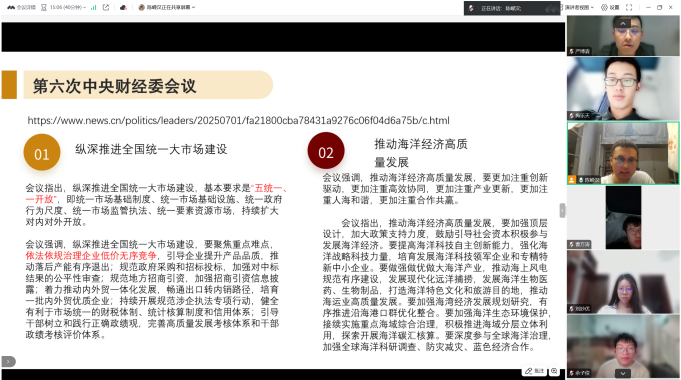Minimize the meeting window

(648, 7)
